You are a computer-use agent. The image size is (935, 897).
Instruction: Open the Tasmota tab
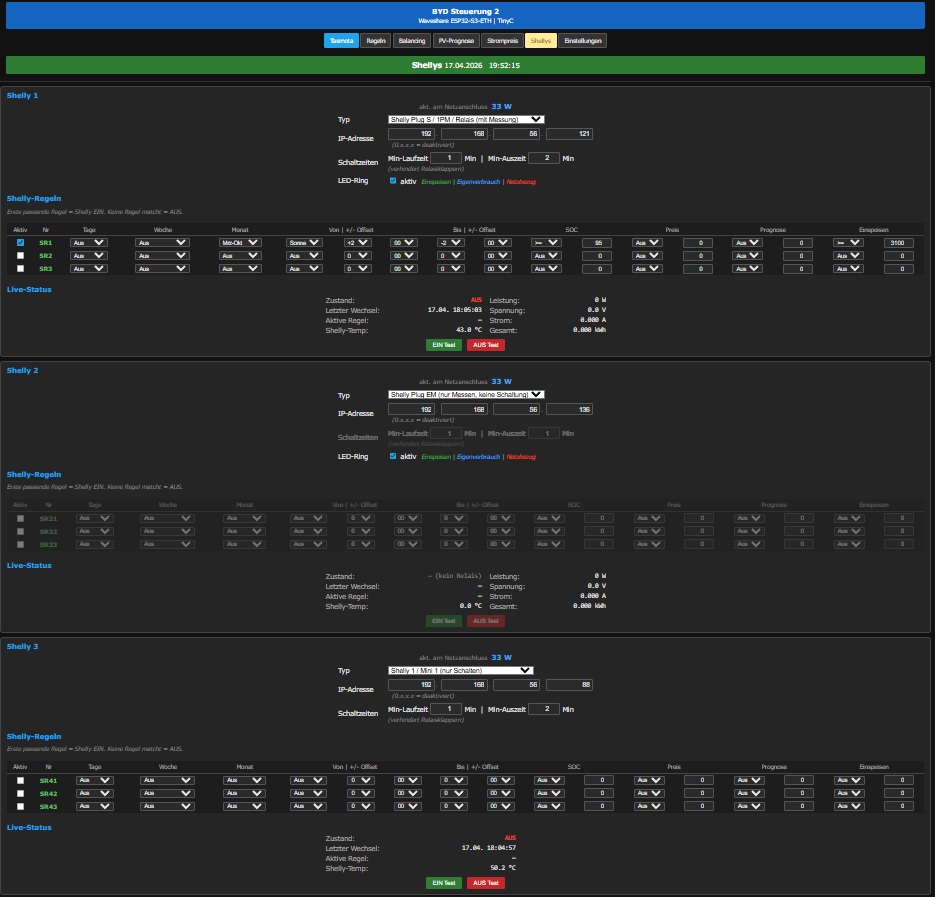[340, 41]
